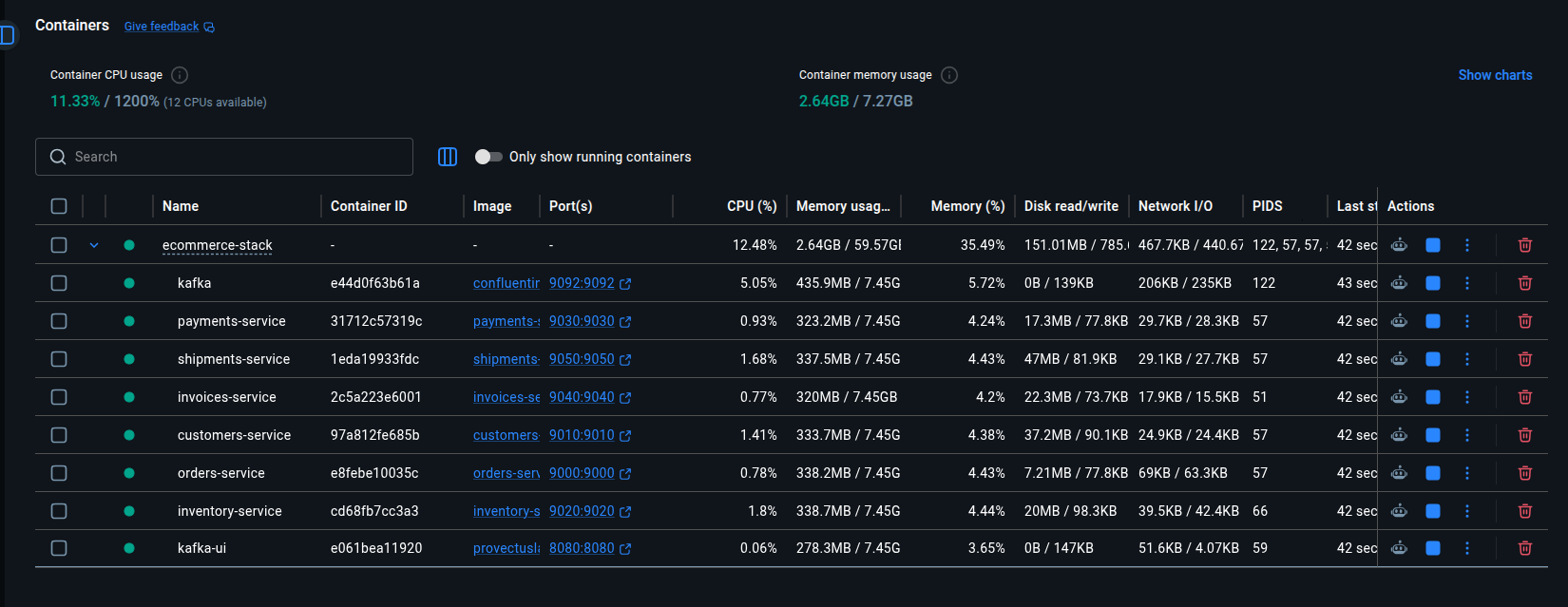Viewport: 1568px width, 607px height.
Task: Open shipments-service port 9050:9050 link
Action: pyautogui.click(x=590, y=359)
